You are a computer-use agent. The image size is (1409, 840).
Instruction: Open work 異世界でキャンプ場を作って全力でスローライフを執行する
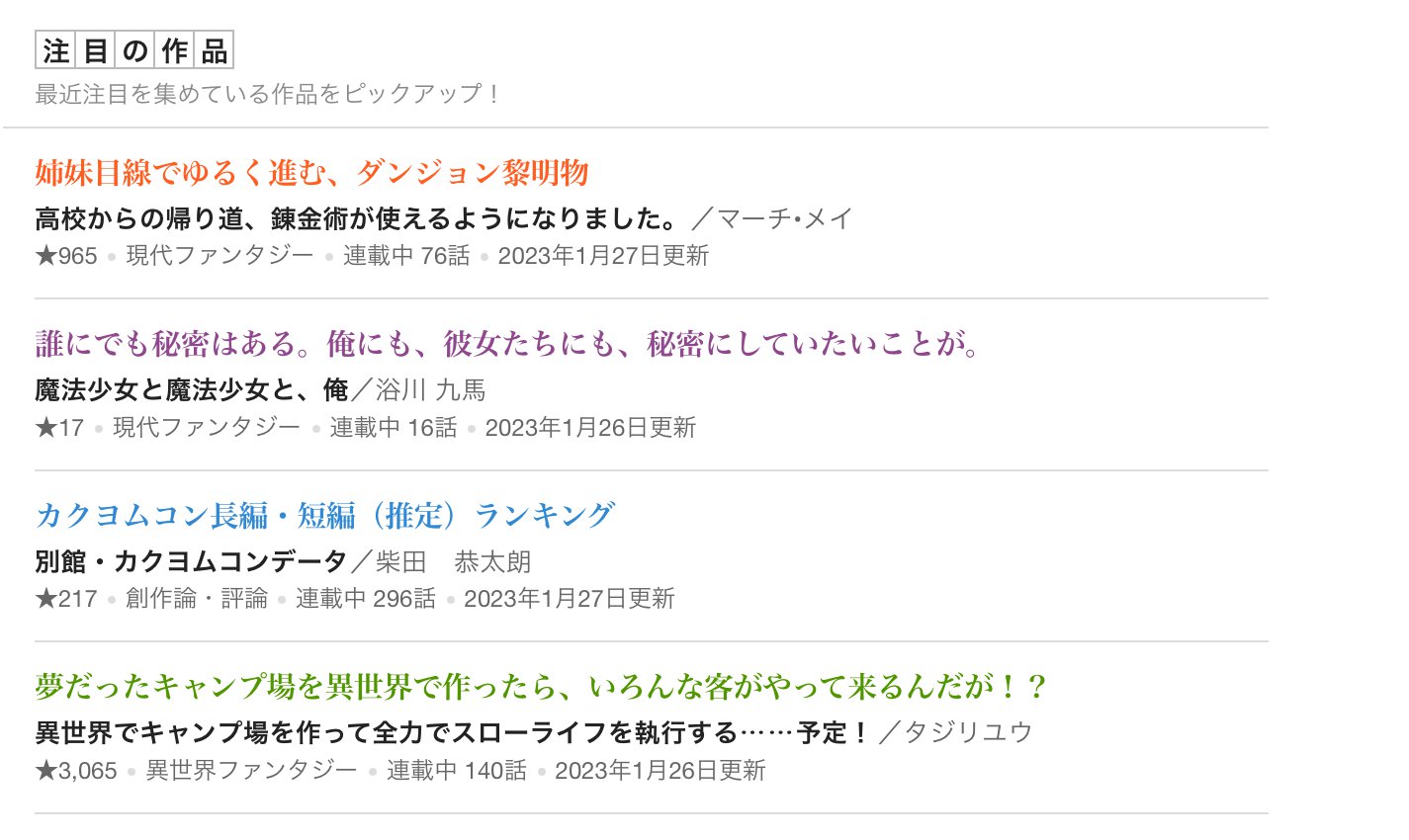pyautogui.click(x=452, y=732)
